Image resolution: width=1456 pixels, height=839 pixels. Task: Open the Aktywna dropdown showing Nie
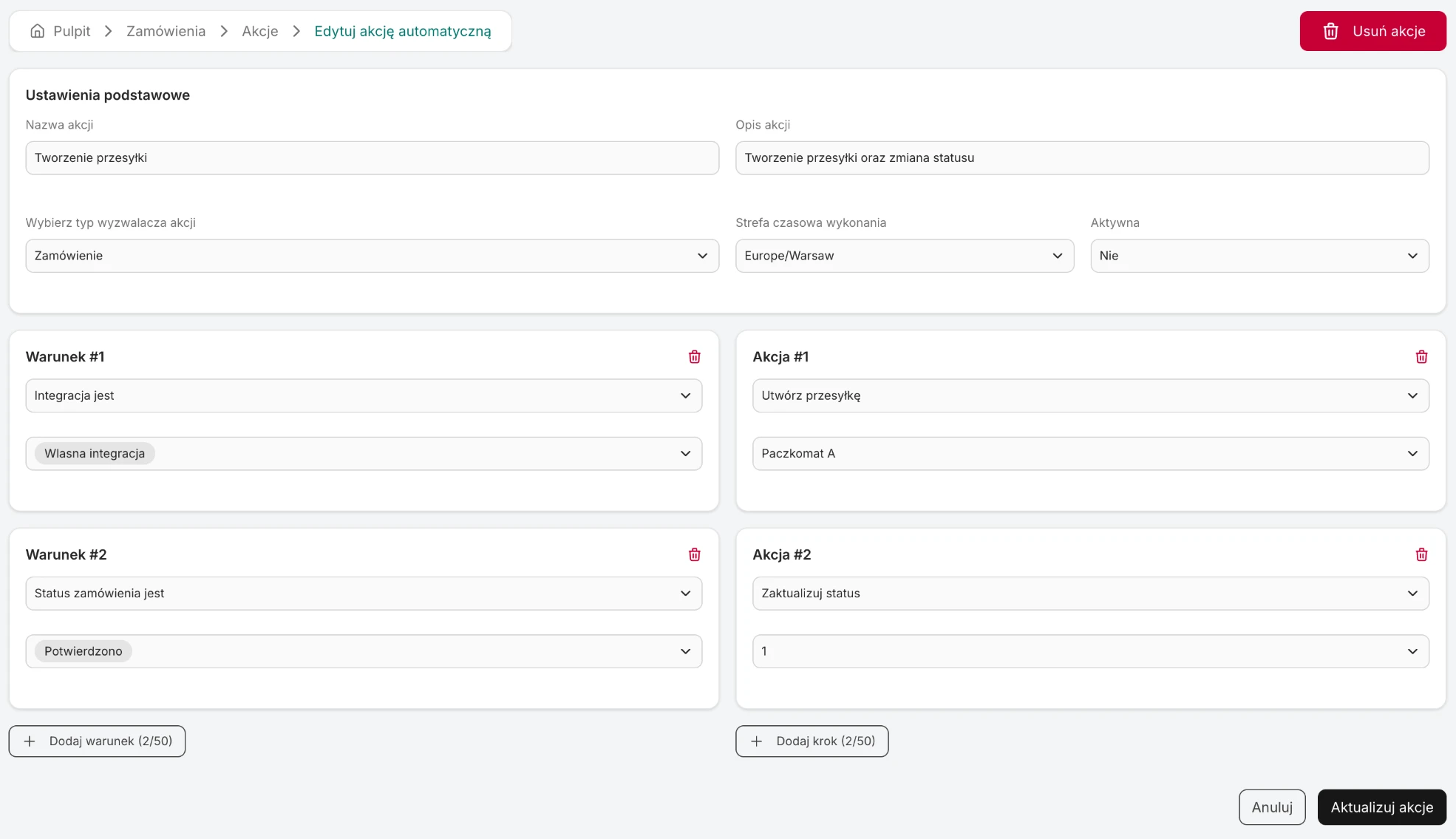(x=1259, y=256)
